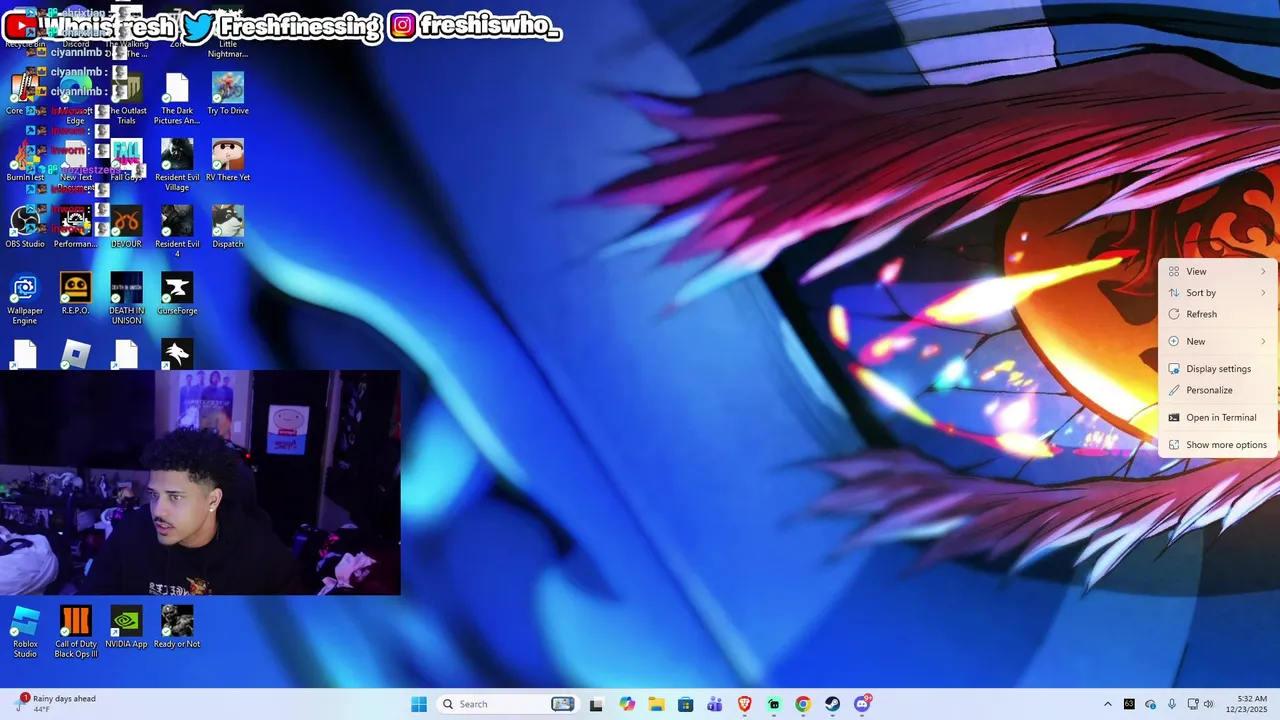Image resolution: width=1280 pixels, height=720 pixels.
Task: Open Try To Drive game shortcut
Action: coord(228,94)
